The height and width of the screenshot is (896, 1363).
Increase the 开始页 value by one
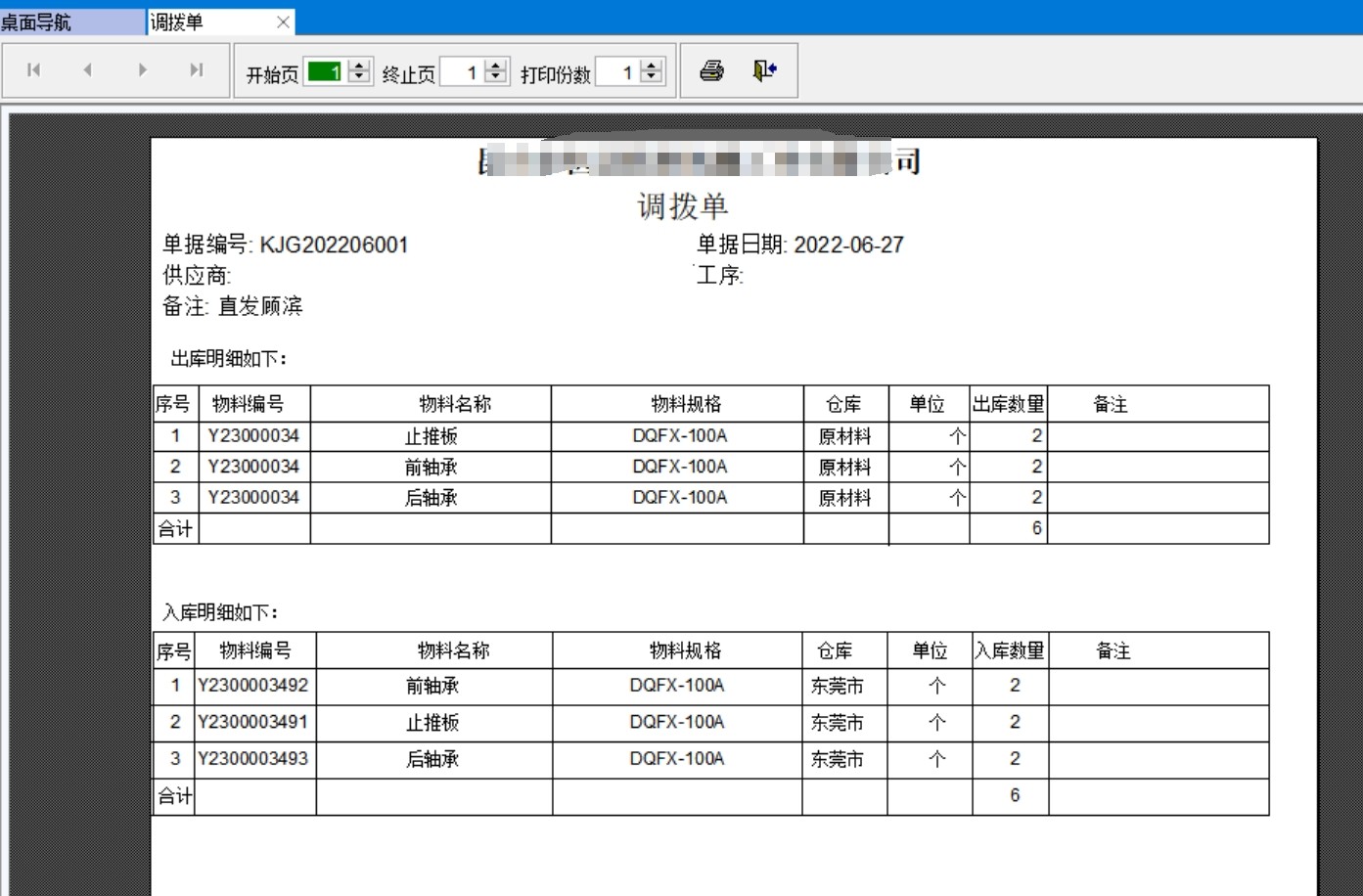point(359,66)
